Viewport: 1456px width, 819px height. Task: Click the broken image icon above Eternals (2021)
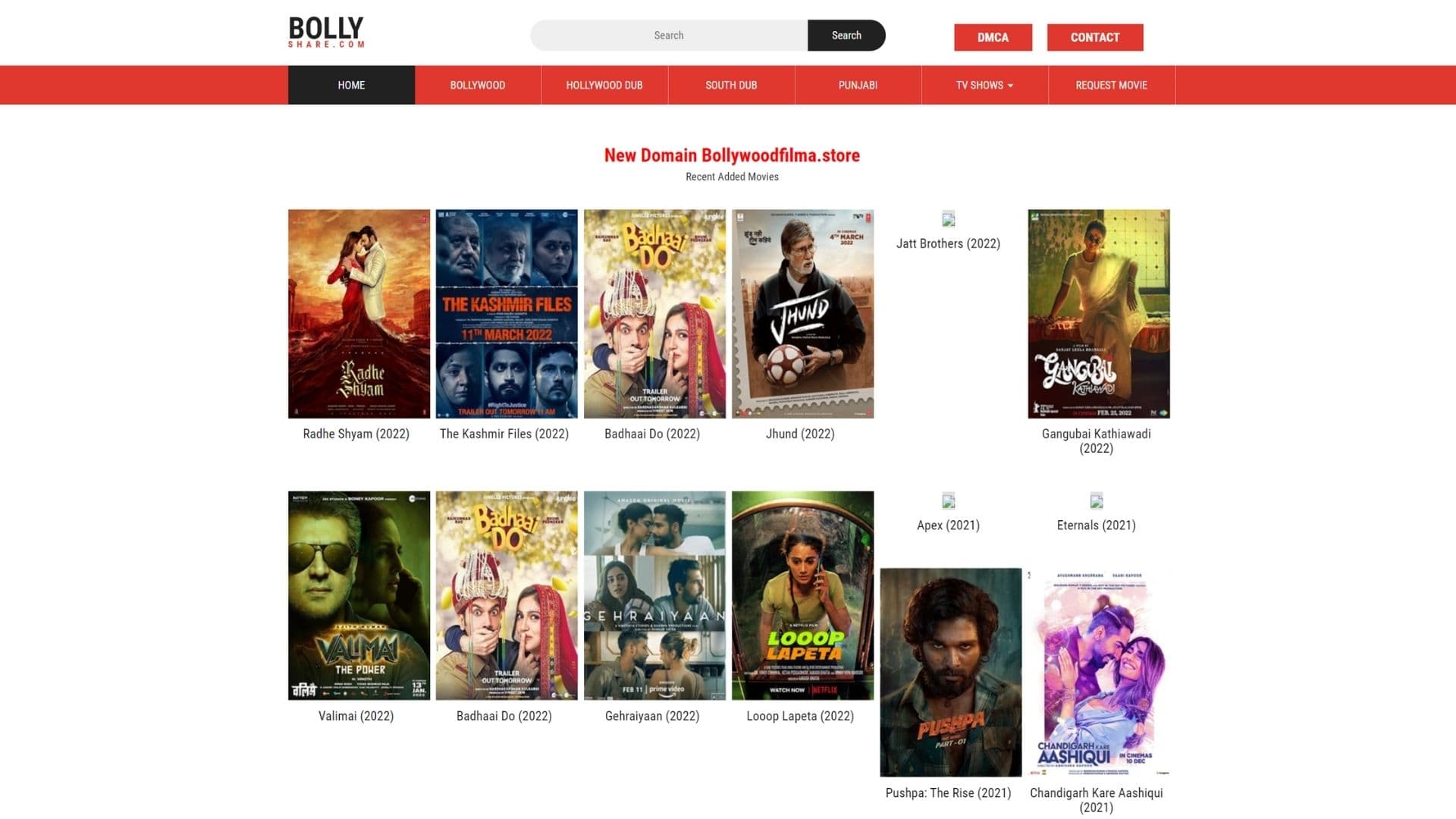click(1096, 501)
